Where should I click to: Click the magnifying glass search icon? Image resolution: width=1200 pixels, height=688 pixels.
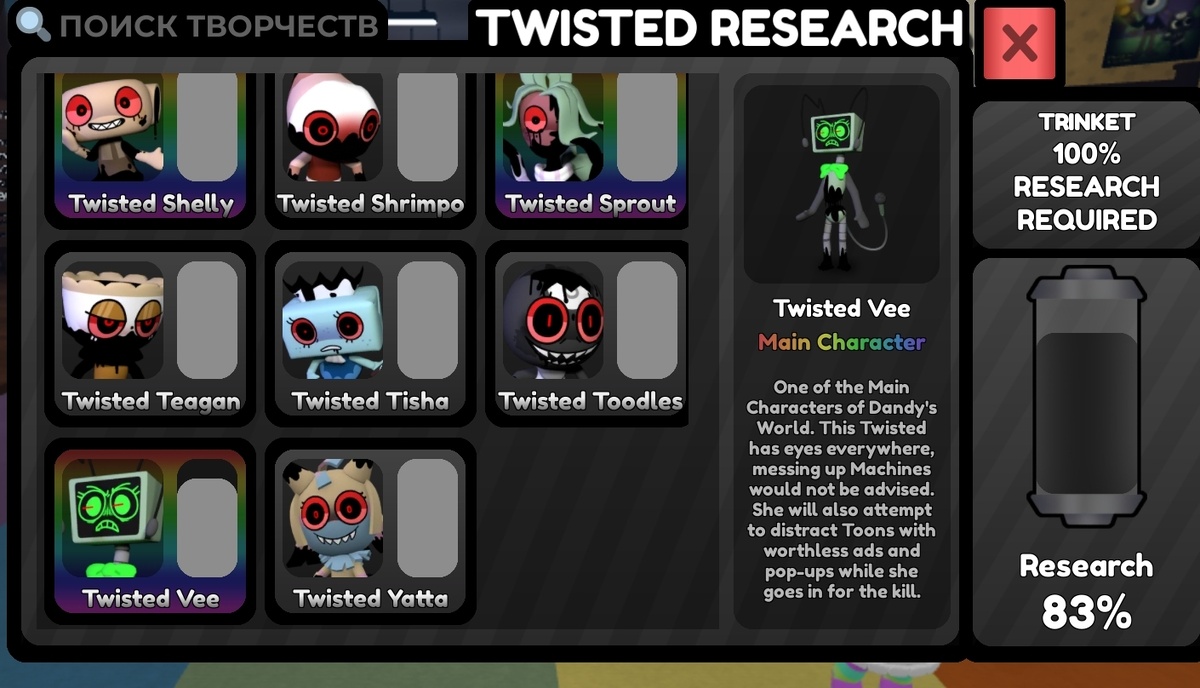point(35,23)
